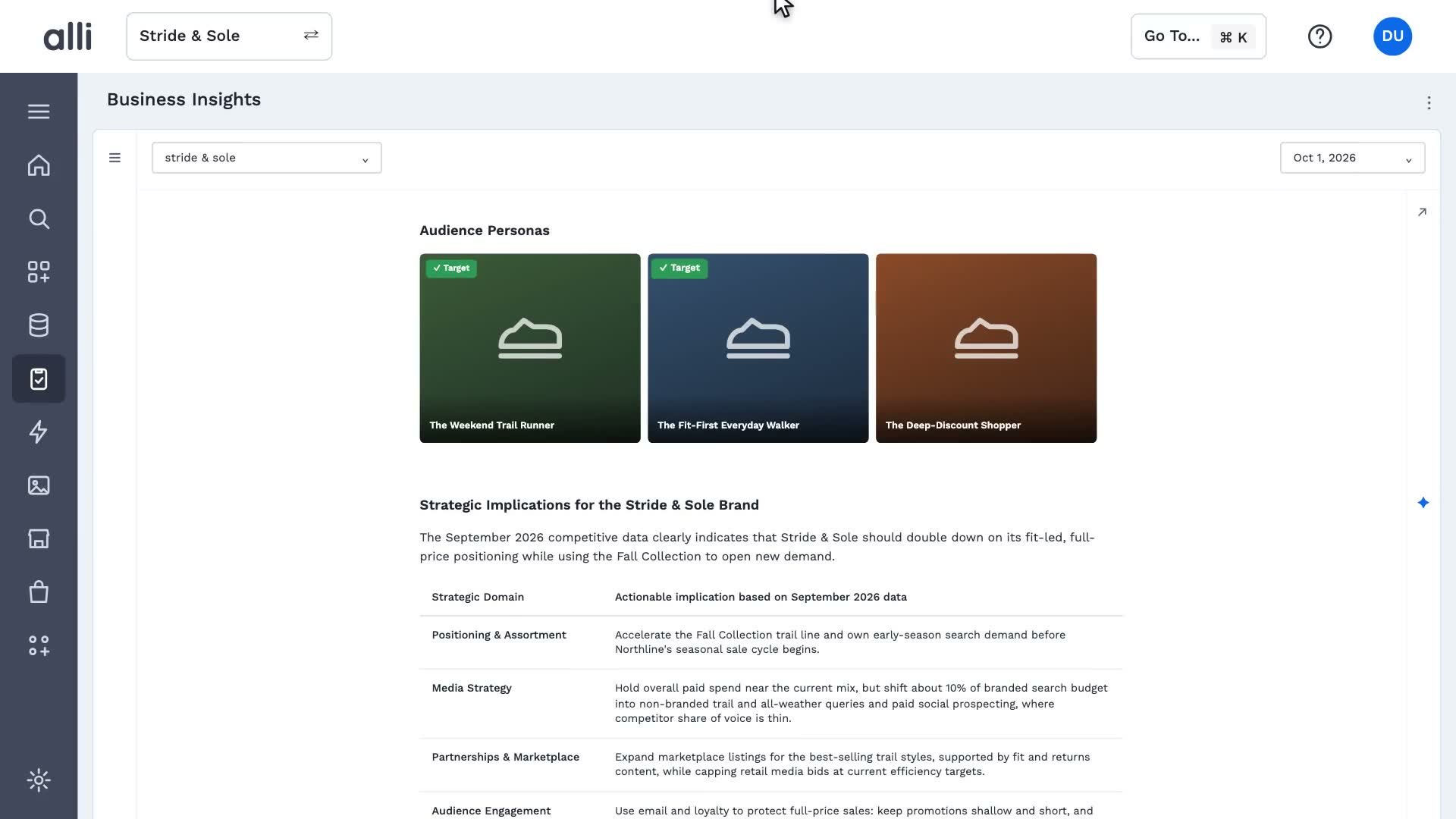This screenshot has height=819, width=1456.
Task: Open the Stride & Sole client switcher
Action: click(x=229, y=36)
